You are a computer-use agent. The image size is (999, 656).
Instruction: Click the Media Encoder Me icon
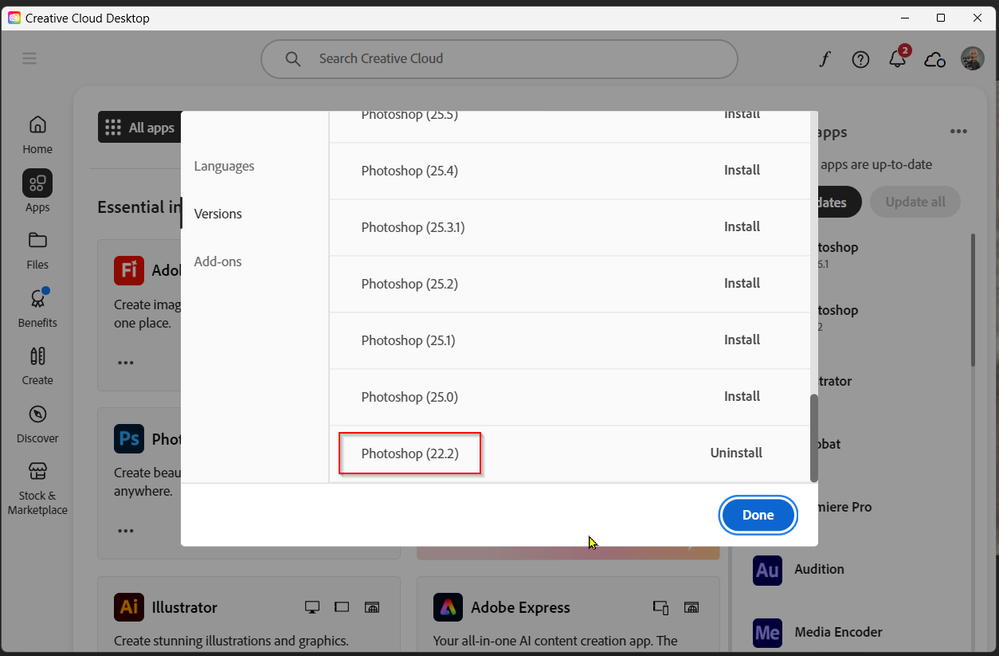[767, 632]
